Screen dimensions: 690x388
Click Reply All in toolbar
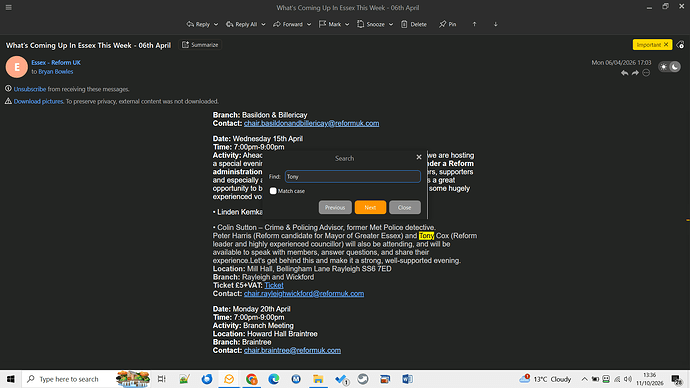pos(242,24)
